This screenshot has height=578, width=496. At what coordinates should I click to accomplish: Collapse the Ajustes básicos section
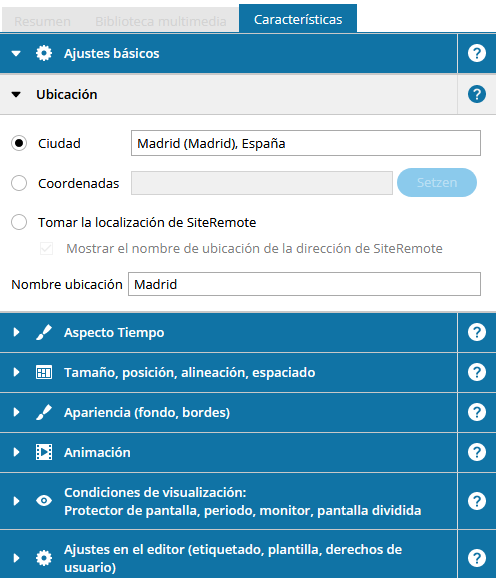[x=16, y=54]
